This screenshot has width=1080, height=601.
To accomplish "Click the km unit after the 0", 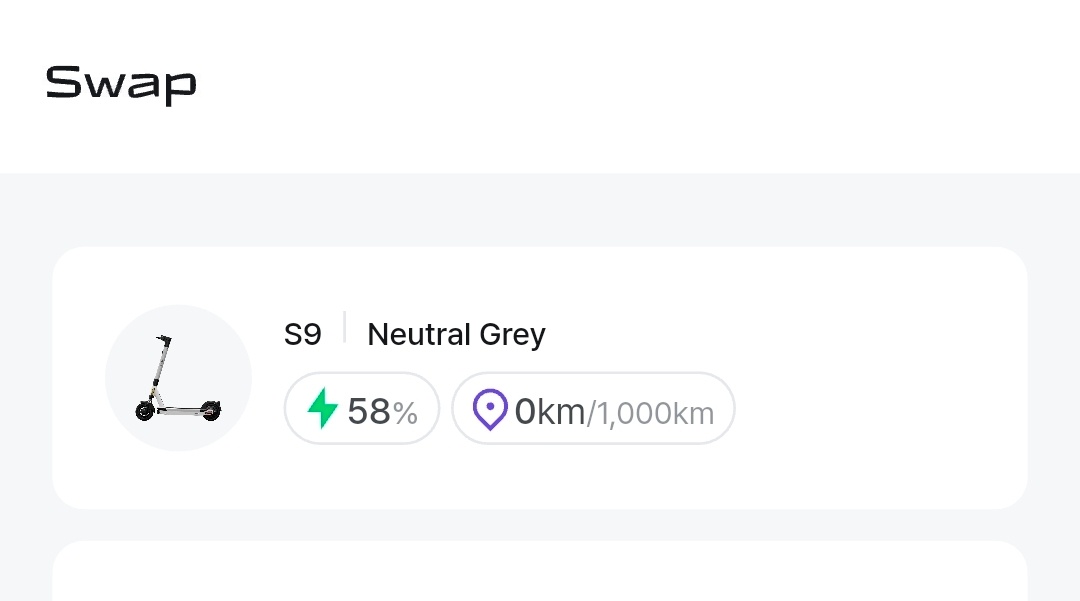I will (562, 411).
